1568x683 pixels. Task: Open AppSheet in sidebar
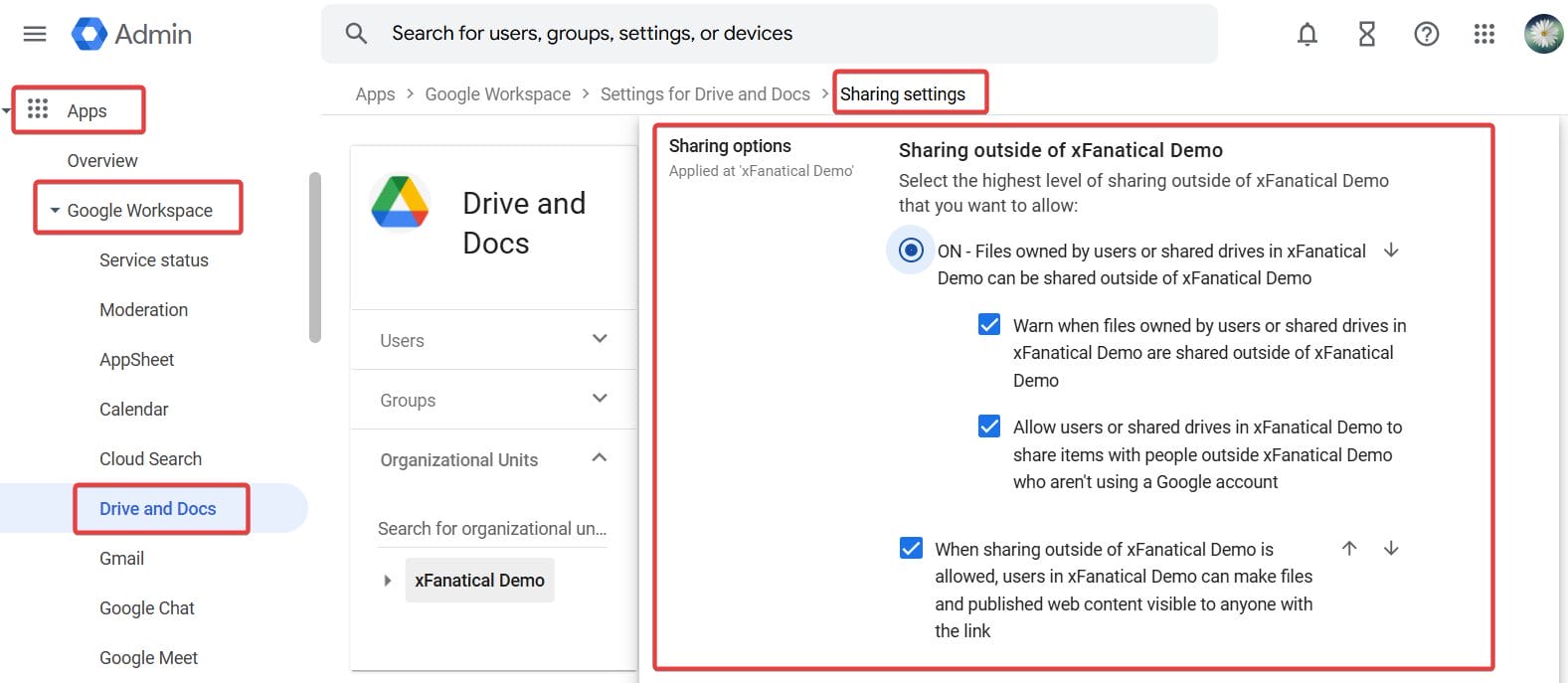[x=137, y=360]
